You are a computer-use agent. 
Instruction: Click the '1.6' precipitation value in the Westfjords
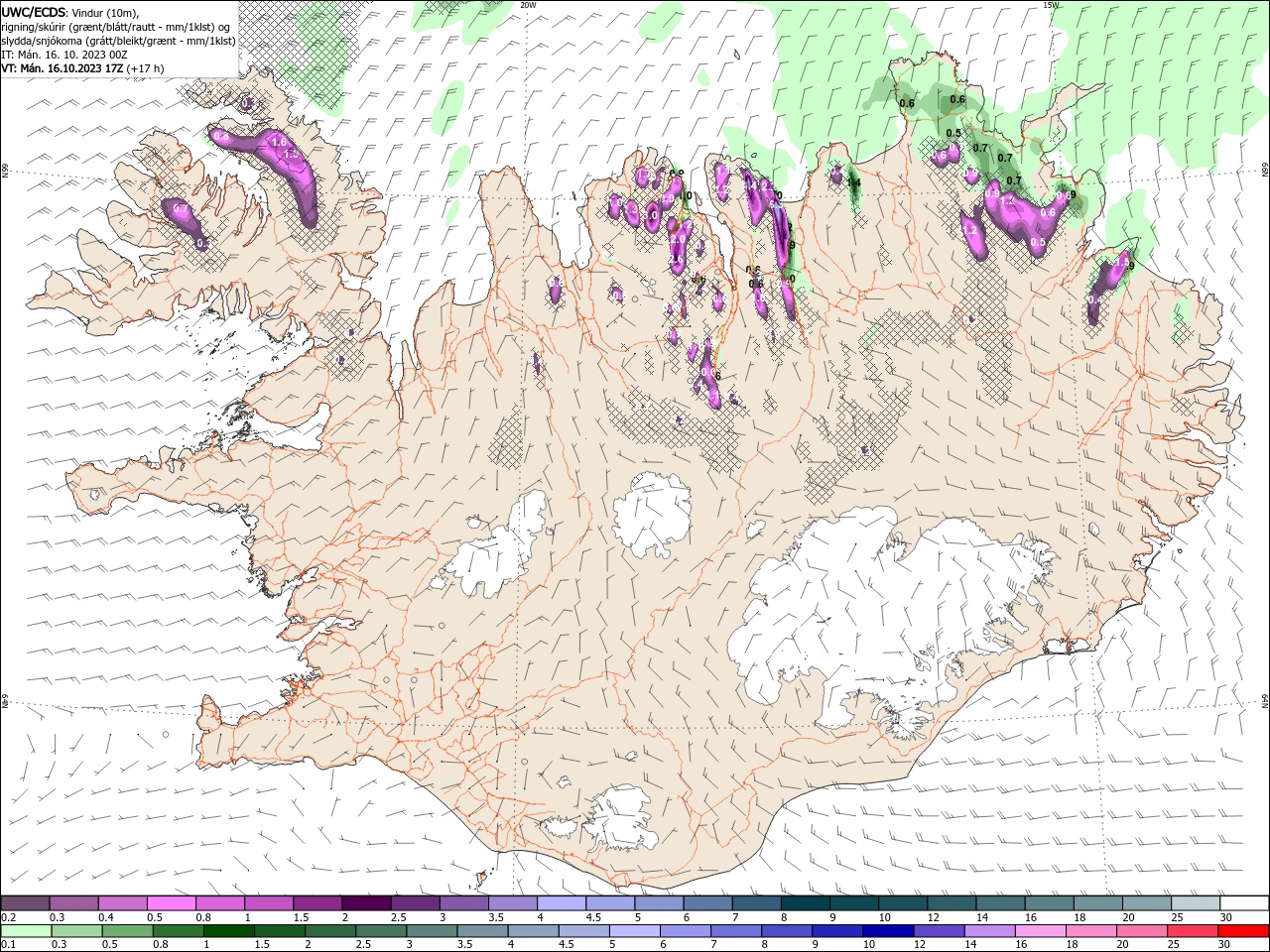click(x=279, y=143)
